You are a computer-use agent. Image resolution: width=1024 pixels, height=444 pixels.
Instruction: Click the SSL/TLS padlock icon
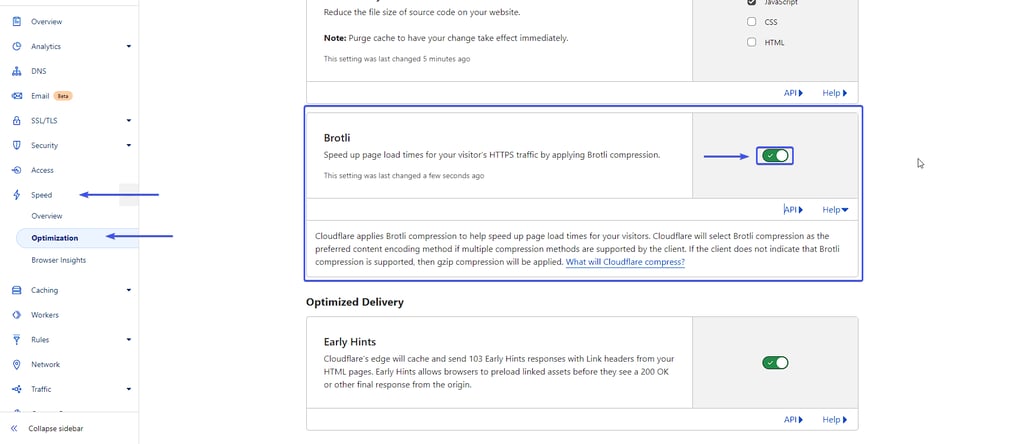pyautogui.click(x=17, y=121)
